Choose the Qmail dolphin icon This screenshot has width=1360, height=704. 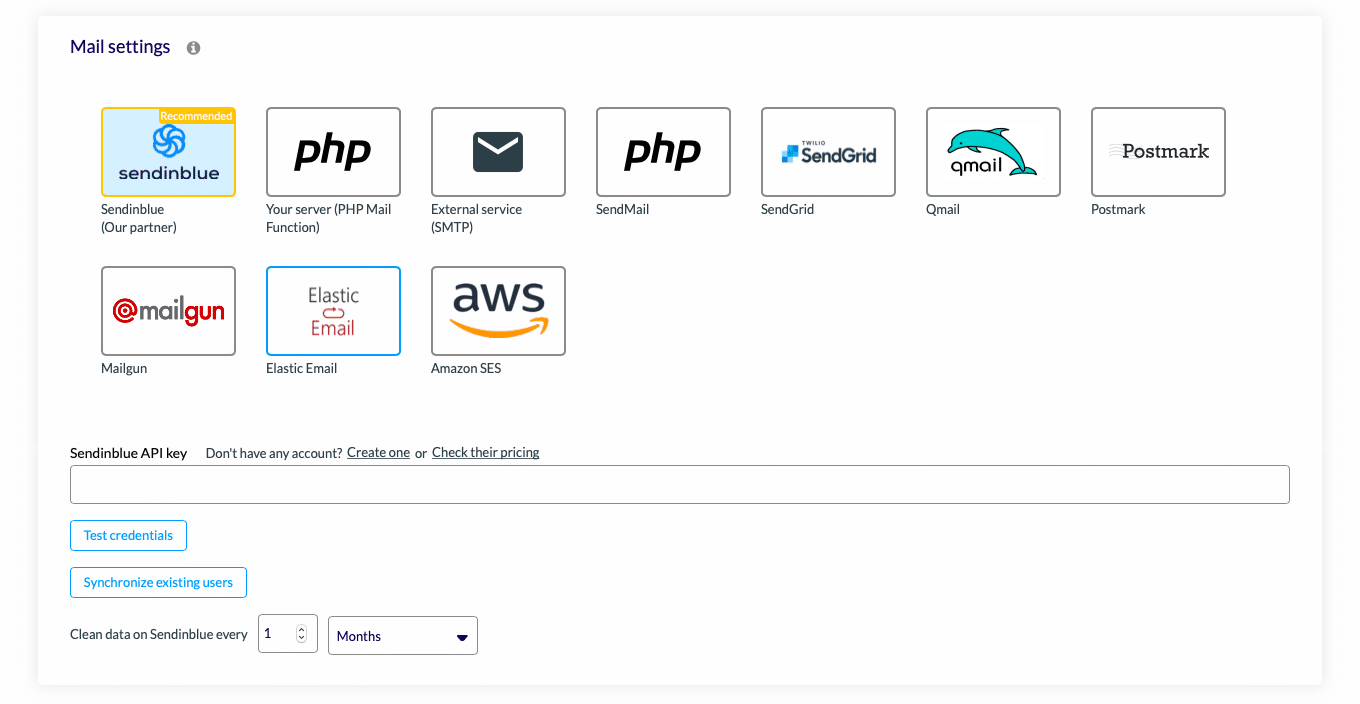click(x=993, y=152)
